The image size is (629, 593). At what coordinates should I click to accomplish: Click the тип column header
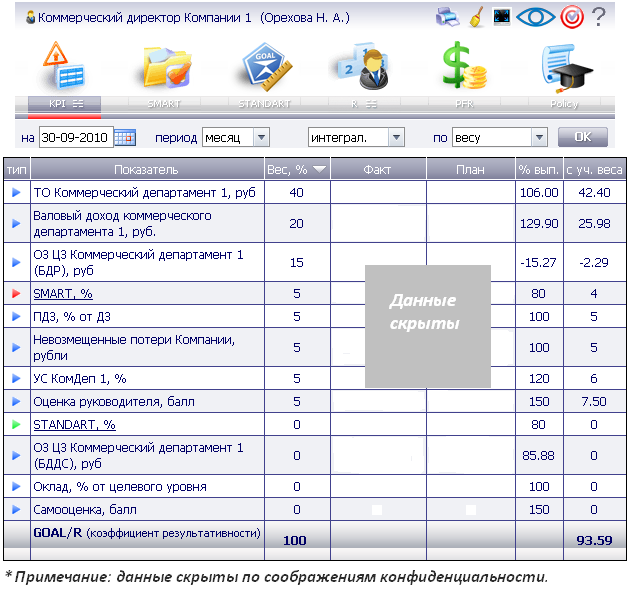(x=16, y=169)
